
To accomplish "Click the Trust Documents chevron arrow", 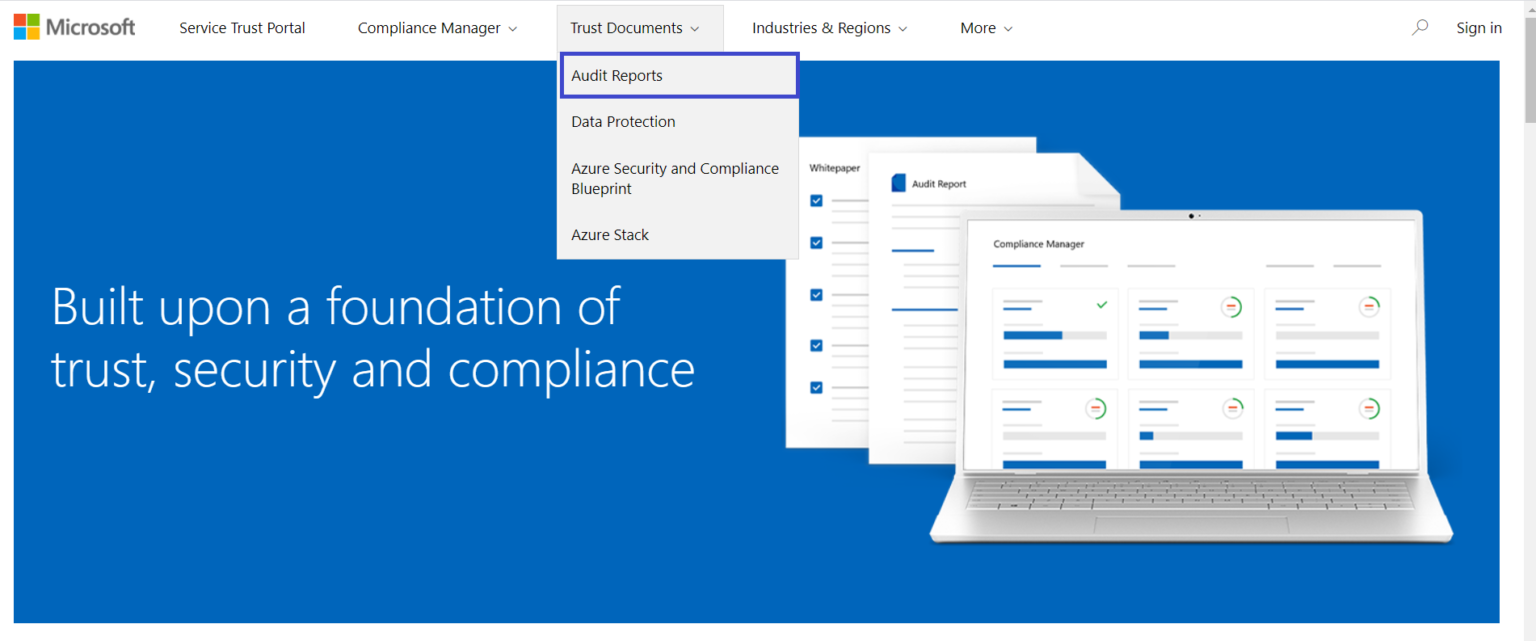I will point(695,28).
